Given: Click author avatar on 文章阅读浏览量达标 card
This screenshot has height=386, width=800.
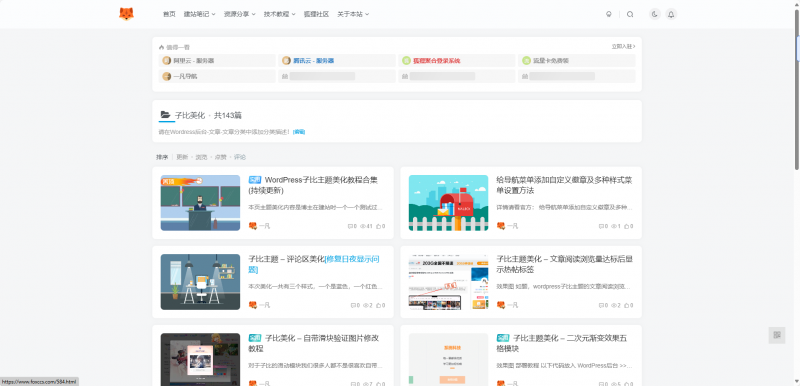Looking at the screenshot, I should pos(501,305).
